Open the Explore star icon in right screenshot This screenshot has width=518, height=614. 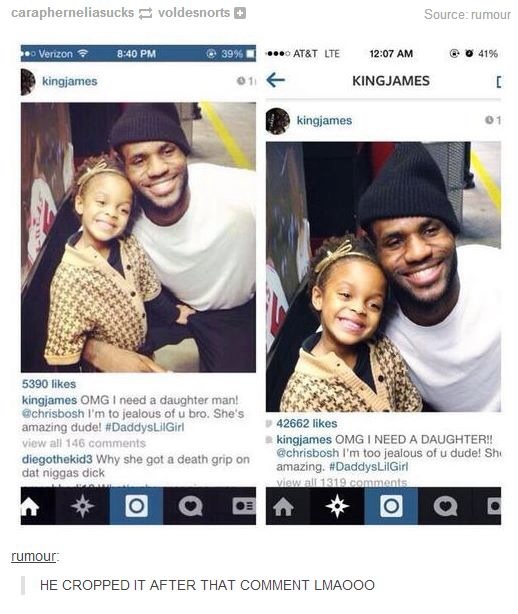pos(337,506)
